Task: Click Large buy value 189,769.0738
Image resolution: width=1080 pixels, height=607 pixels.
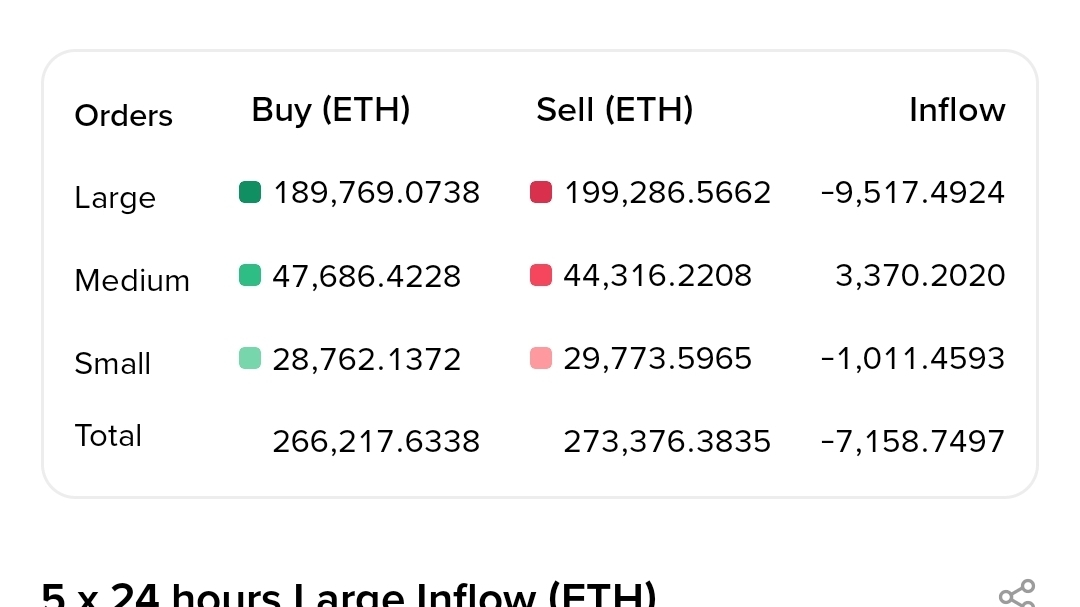Action: tap(376, 192)
